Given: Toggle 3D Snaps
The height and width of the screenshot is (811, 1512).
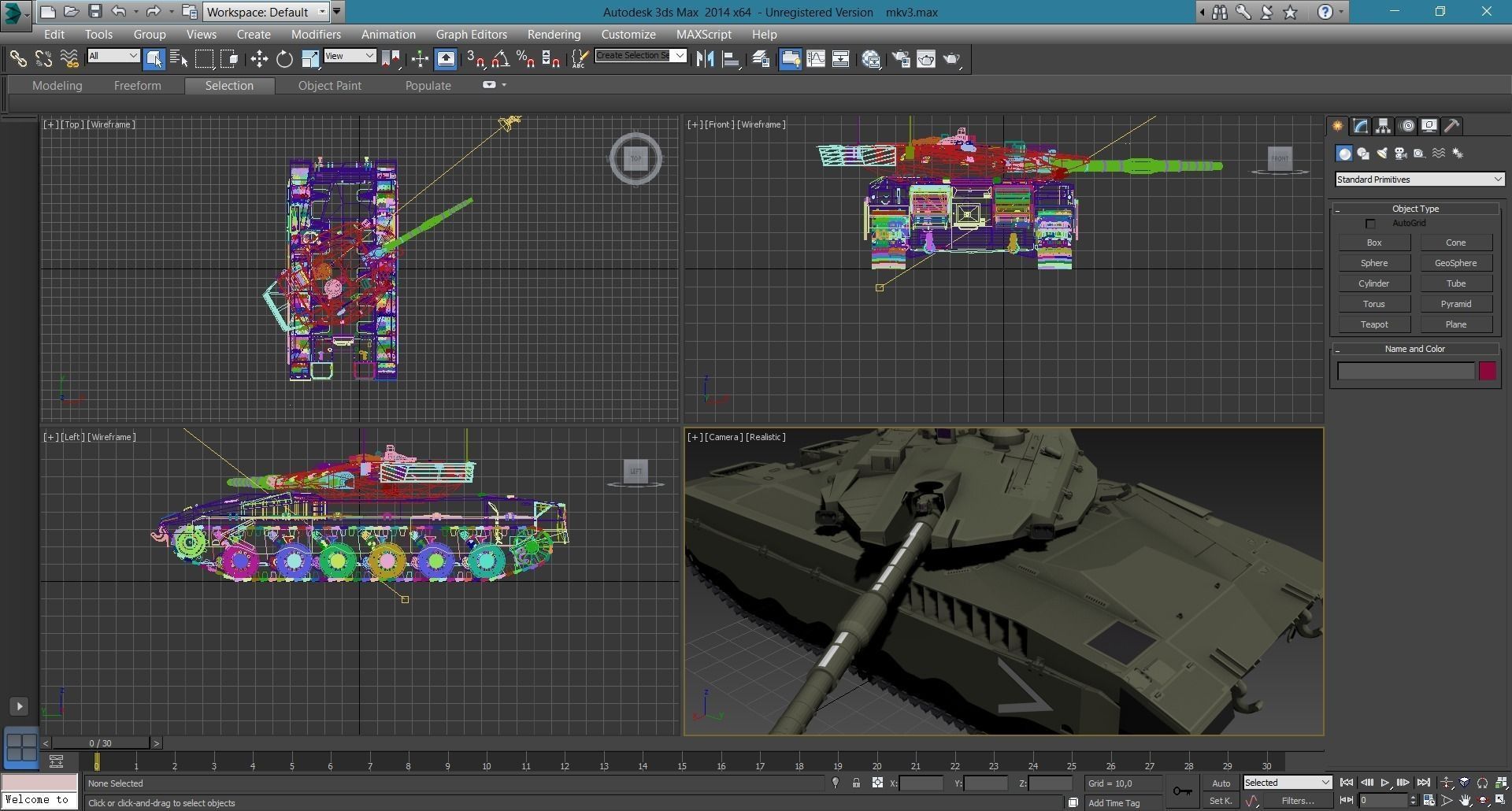Looking at the screenshot, I should [x=476, y=59].
